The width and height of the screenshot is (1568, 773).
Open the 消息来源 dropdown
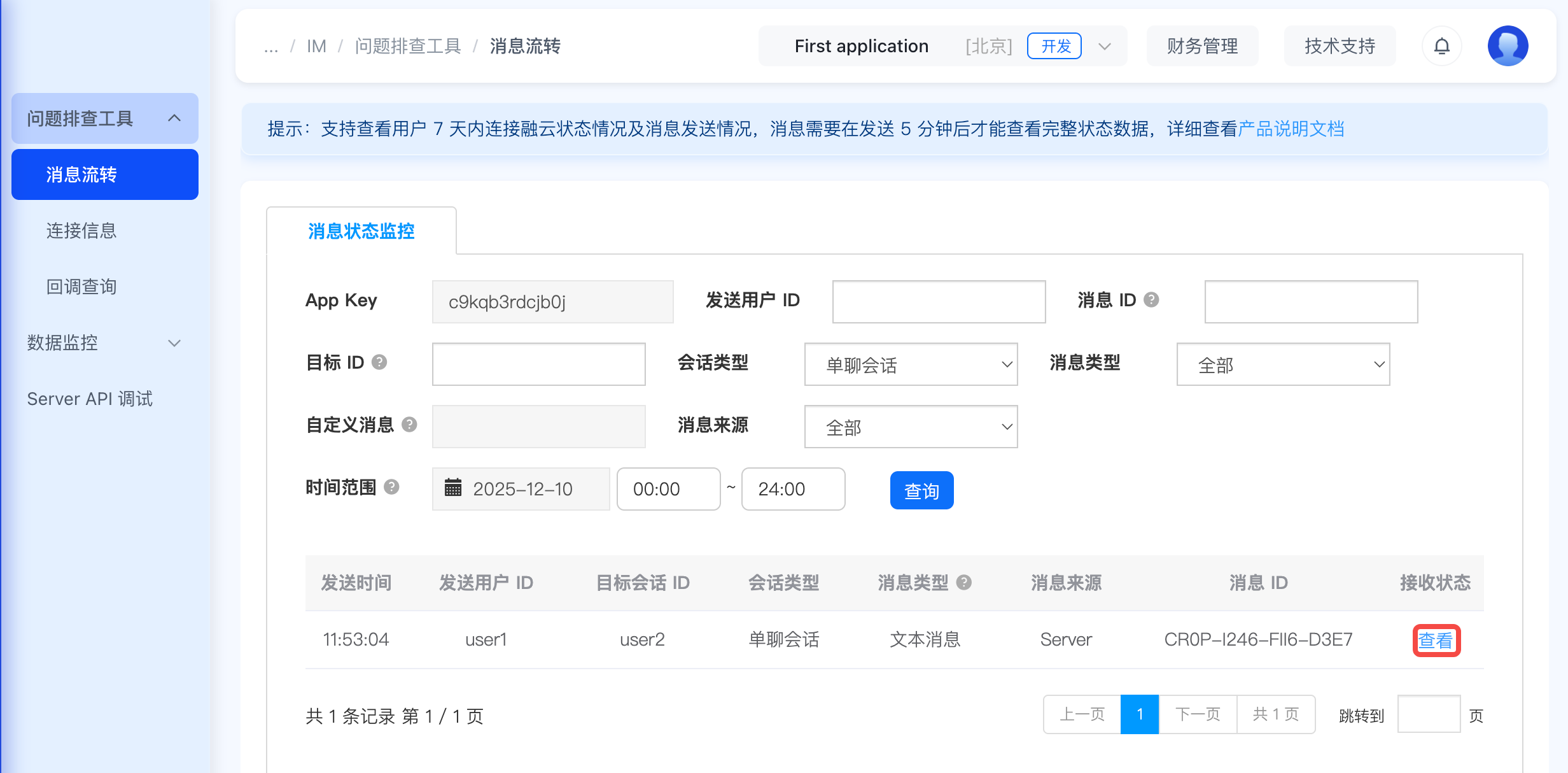(911, 427)
